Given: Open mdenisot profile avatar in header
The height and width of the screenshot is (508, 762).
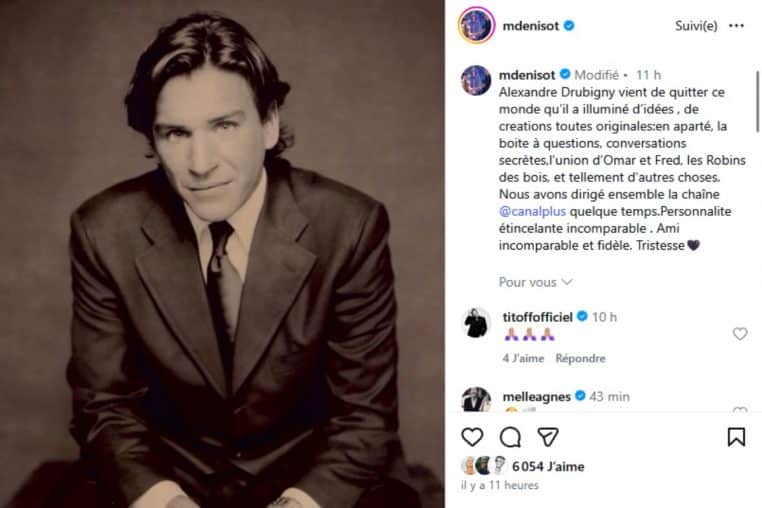Looking at the screenshot, I should coord(476,25).
